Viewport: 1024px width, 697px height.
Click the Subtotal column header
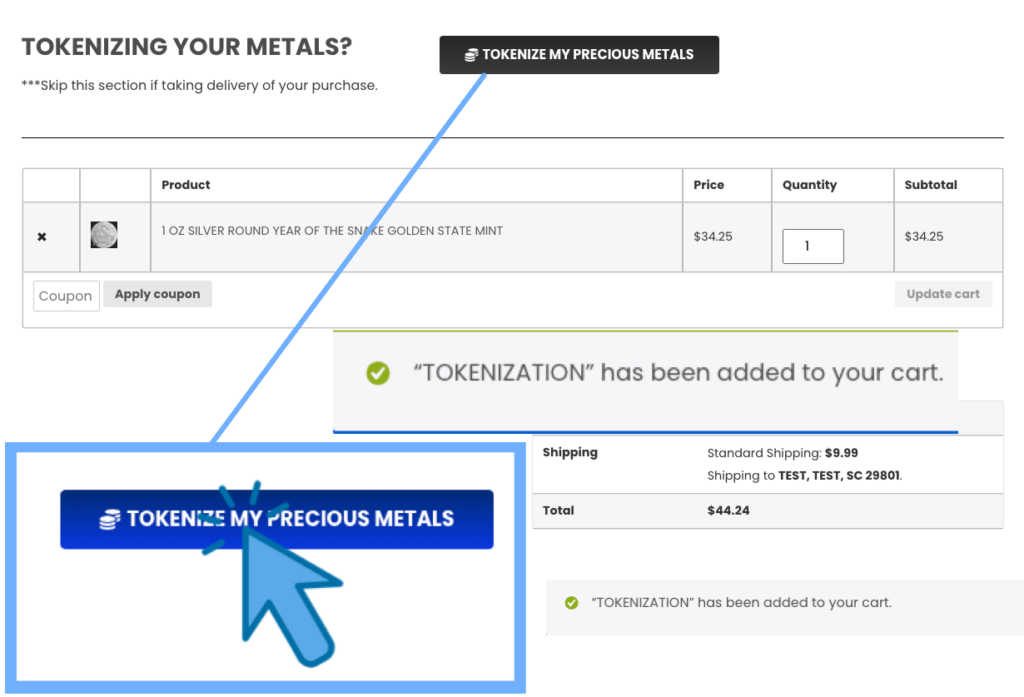coord(931,185)
